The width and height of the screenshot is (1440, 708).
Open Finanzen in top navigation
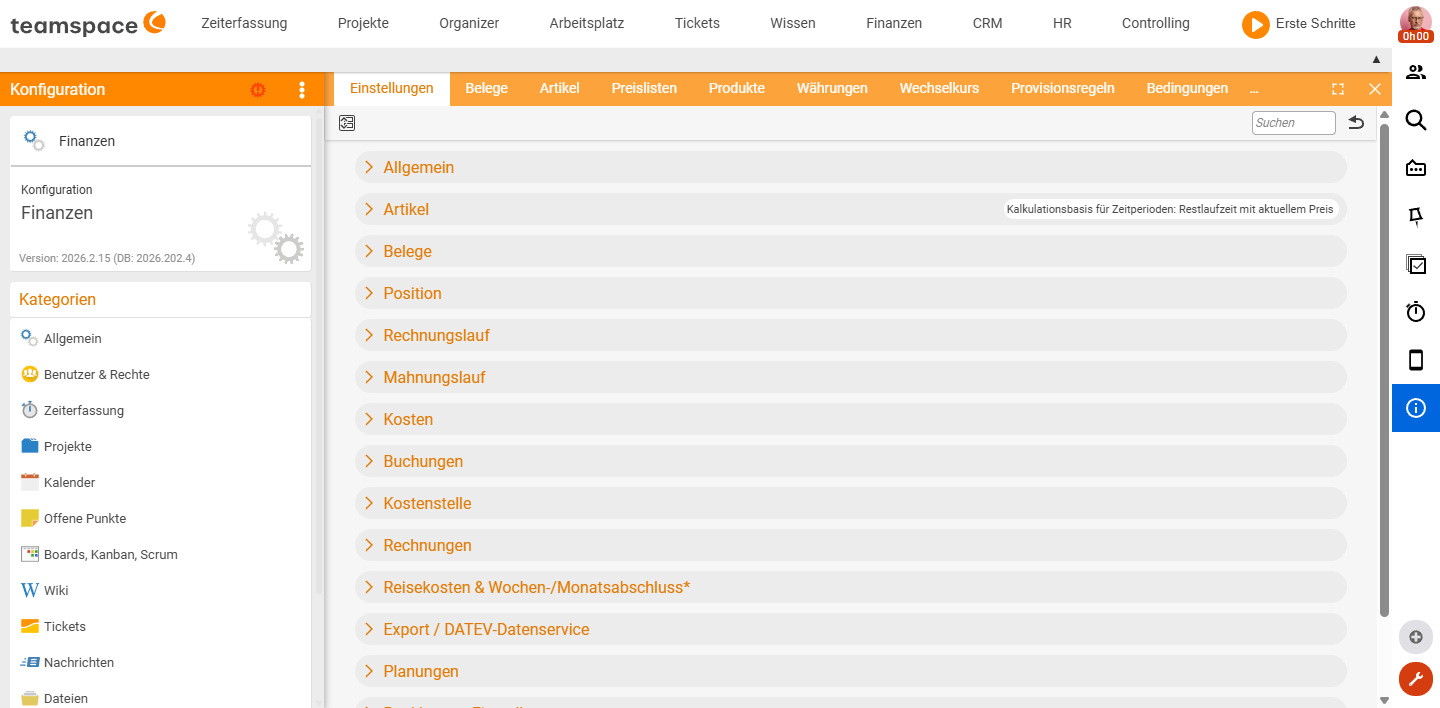pos(894,23)
